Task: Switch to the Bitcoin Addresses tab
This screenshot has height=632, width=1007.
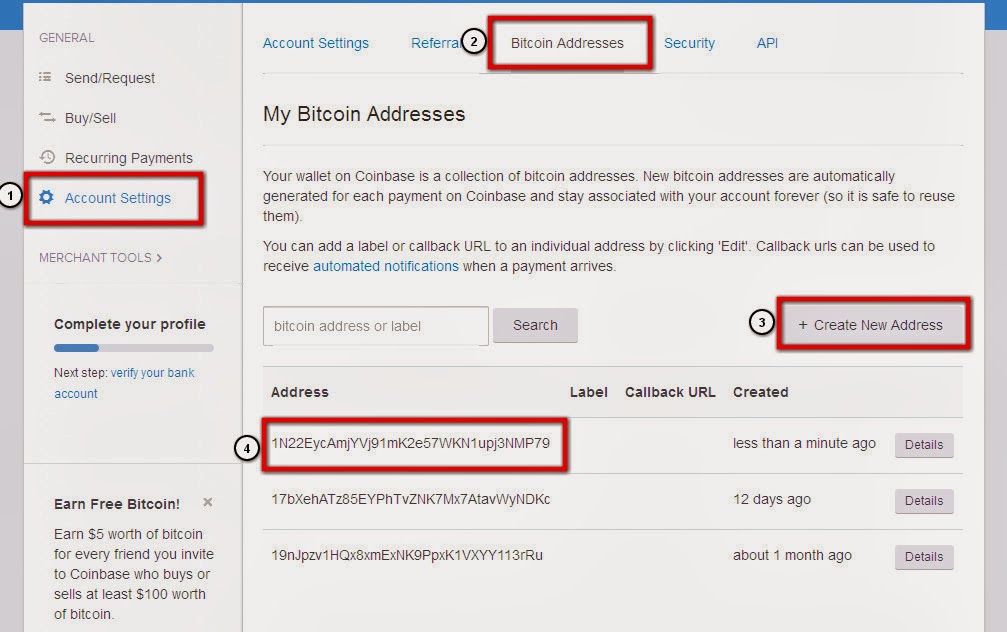Action: pyautogui.click(x=567, y=43)
